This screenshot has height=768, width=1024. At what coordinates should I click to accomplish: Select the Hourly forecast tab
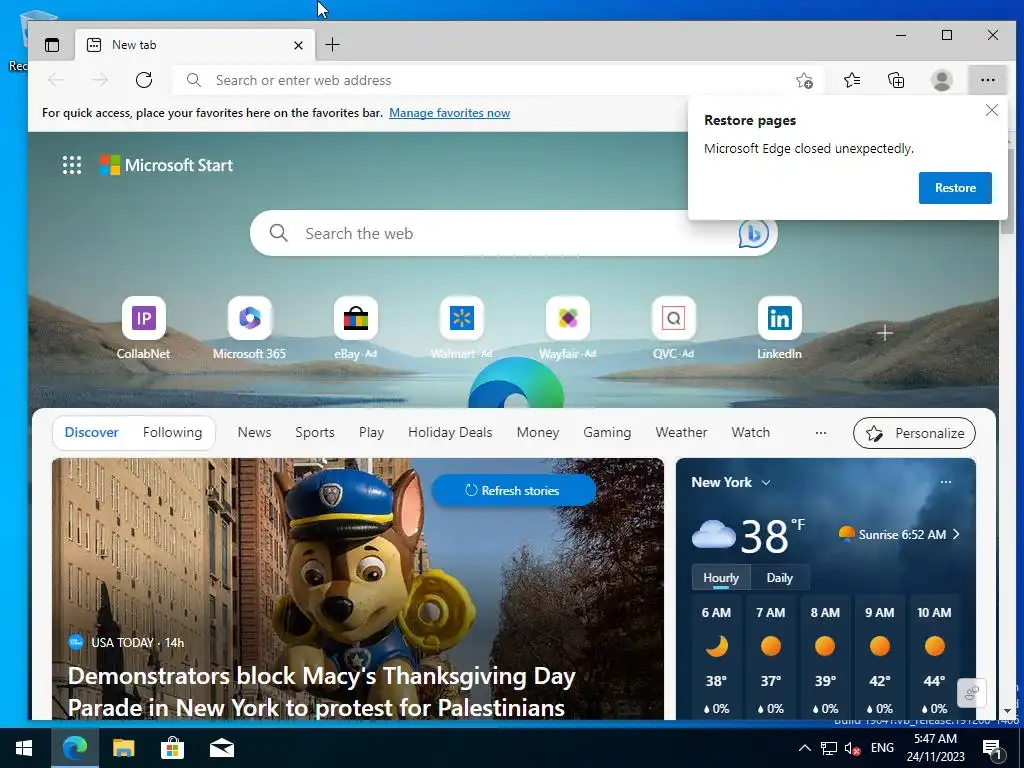click(x=721, y=578)
